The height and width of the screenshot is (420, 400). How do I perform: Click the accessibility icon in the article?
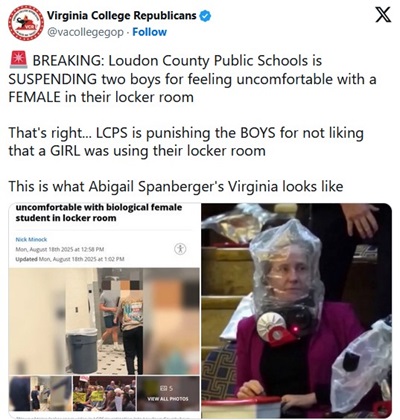click(180, 249)
